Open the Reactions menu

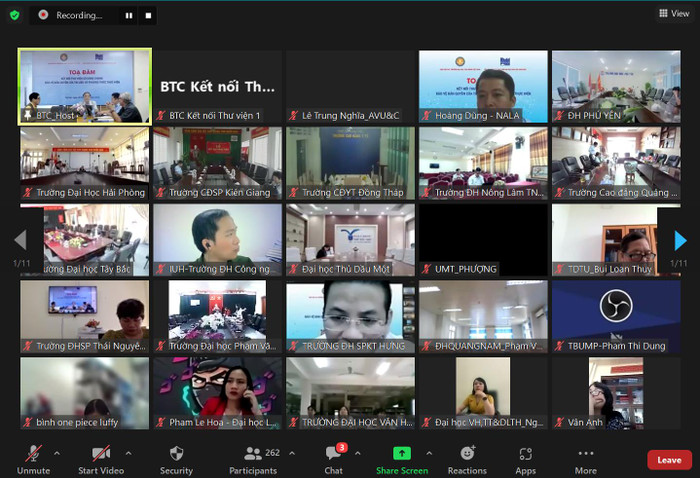467,454
